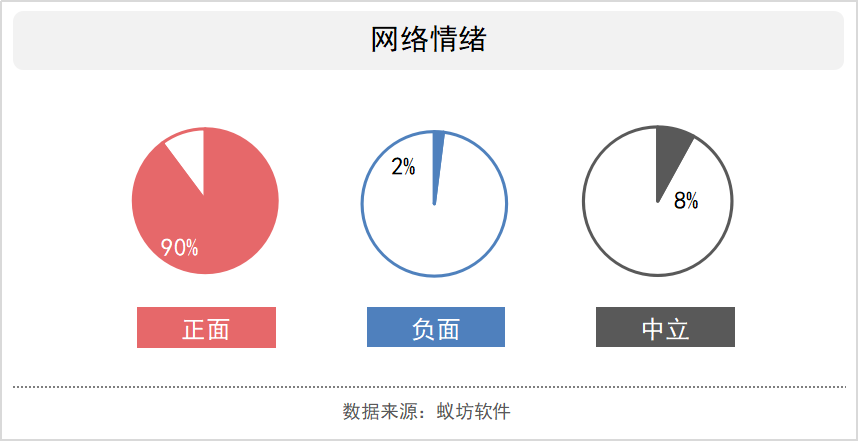858x441 pixels.
Task: Select the blue 2% pie chart
Action: point(434,204)
